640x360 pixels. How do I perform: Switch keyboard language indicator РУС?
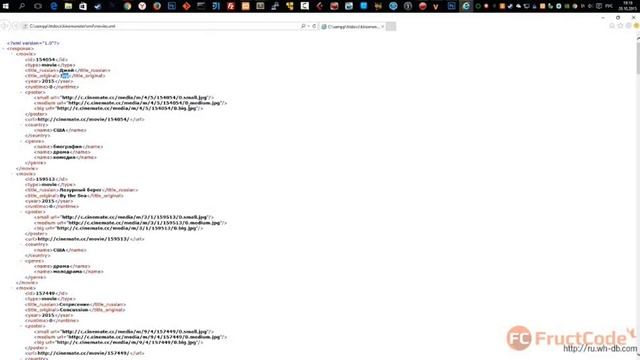coord(609,6)
